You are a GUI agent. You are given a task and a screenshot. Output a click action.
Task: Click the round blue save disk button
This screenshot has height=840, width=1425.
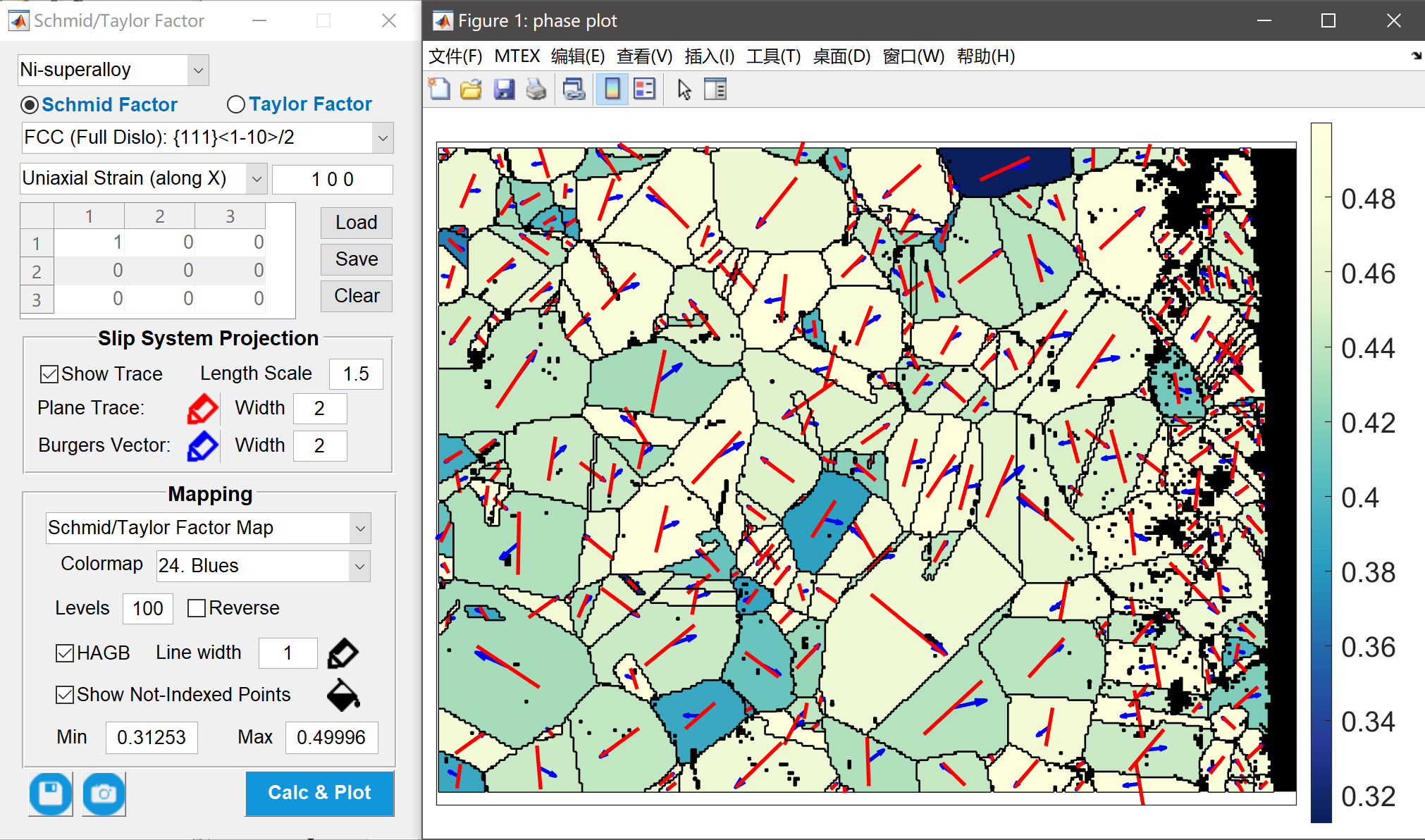click(x=51, y=793)
